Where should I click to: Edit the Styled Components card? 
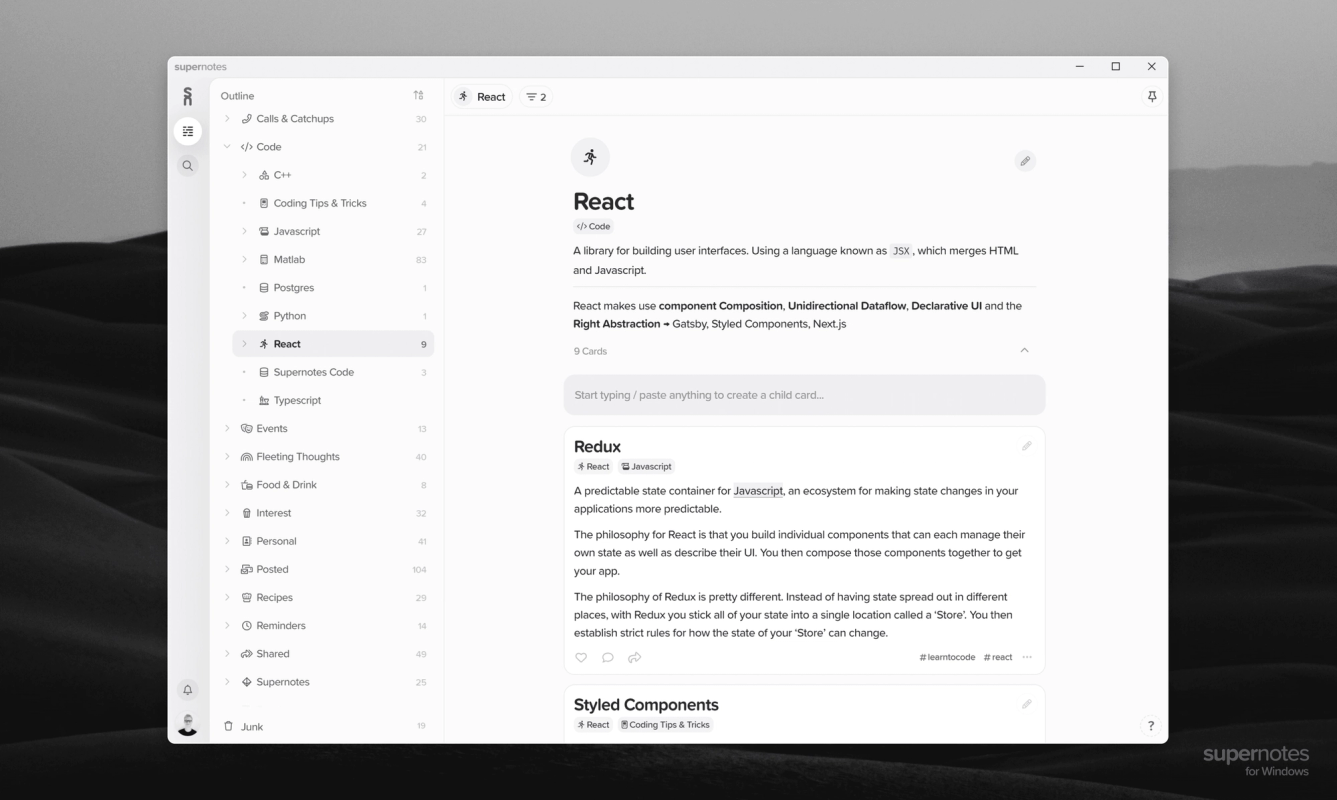1026,704
